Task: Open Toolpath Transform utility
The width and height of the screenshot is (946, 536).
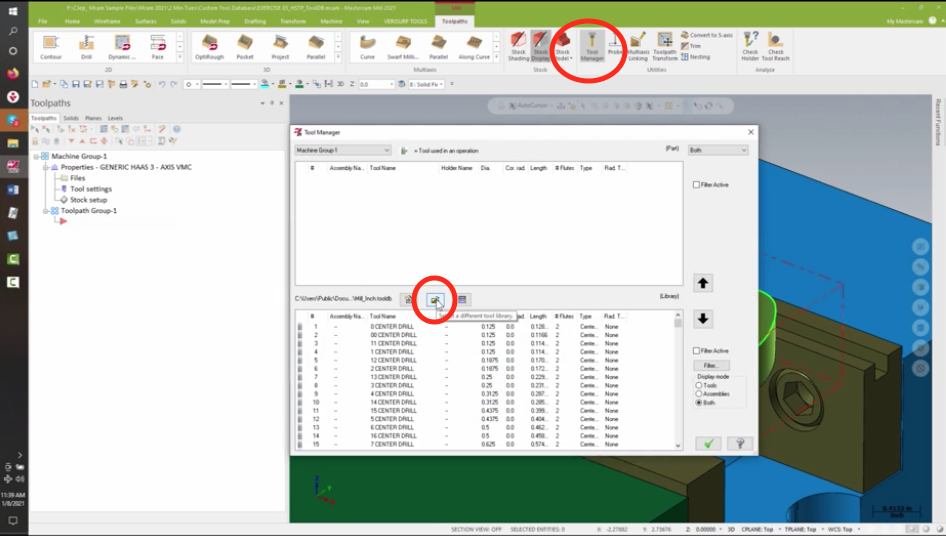Action: click(x=665, y=46)
